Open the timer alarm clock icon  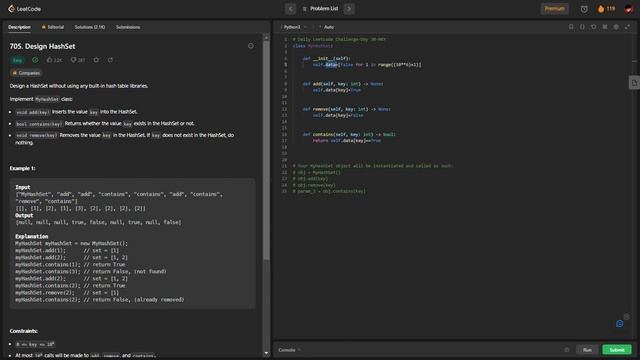(584, 9)
